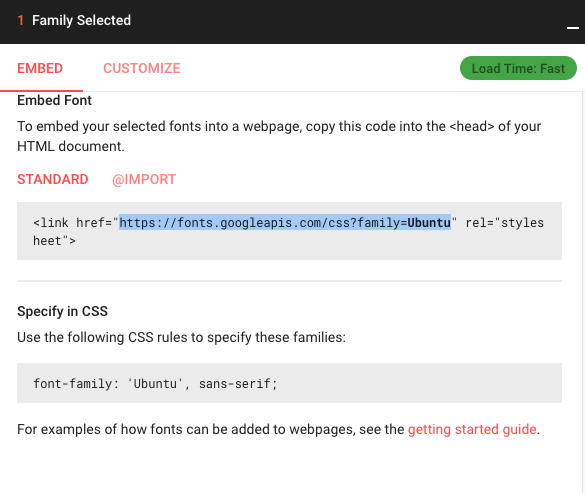This screenshot has width=585, height=493.
Task: Click the 'Ubuntu' value in font-family rule
Action: 155,384
